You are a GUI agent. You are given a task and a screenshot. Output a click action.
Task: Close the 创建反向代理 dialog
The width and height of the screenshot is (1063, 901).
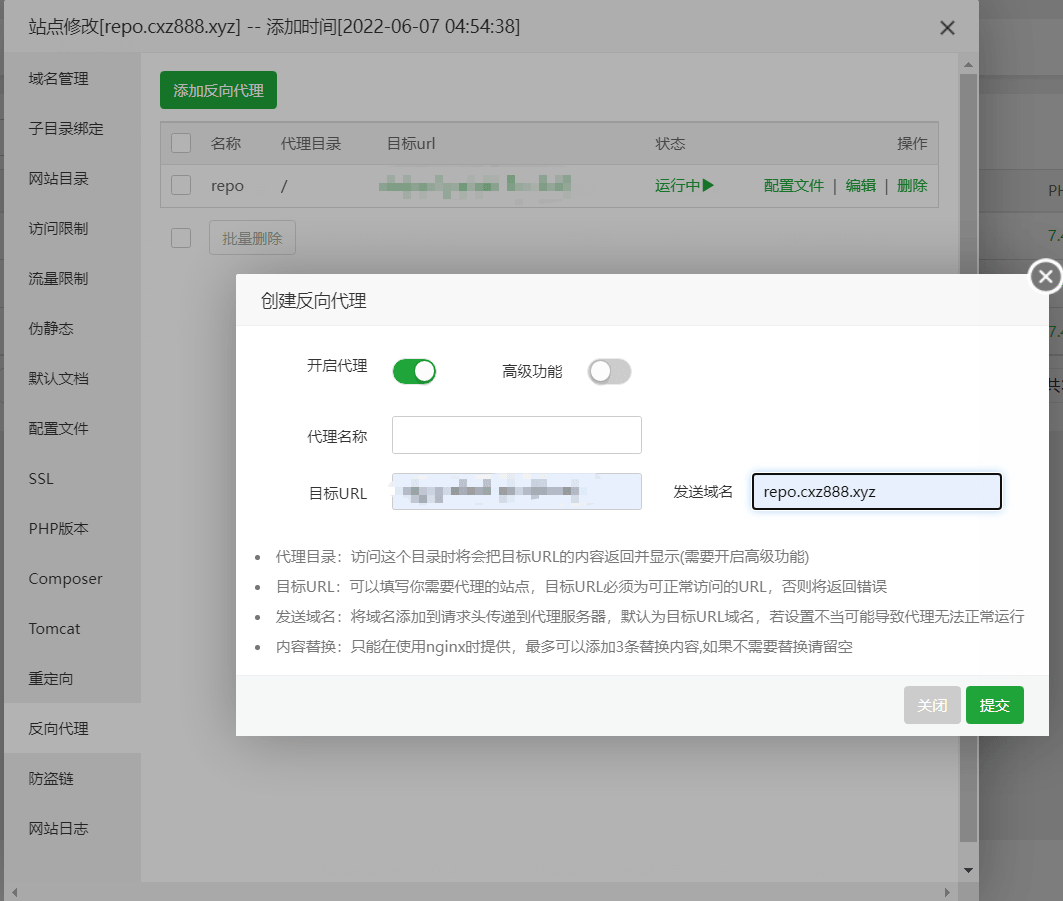pyautogui.click(x=1044, y=276)
